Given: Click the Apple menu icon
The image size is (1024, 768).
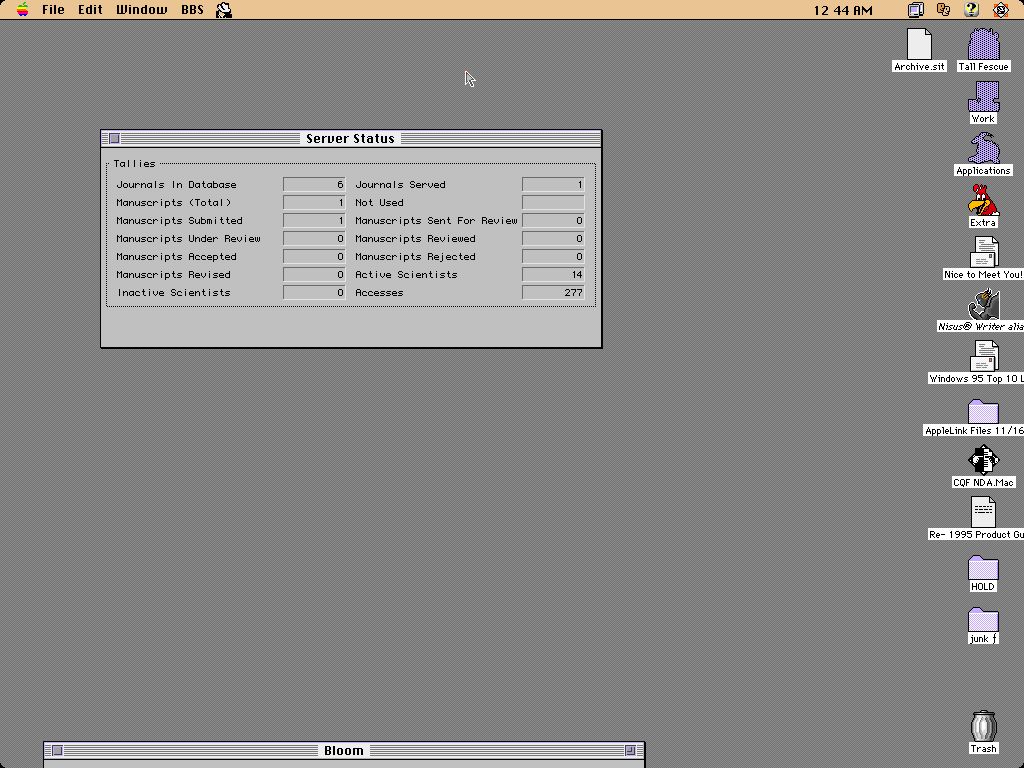Looking at the screenshot, I should click(22, 10).
